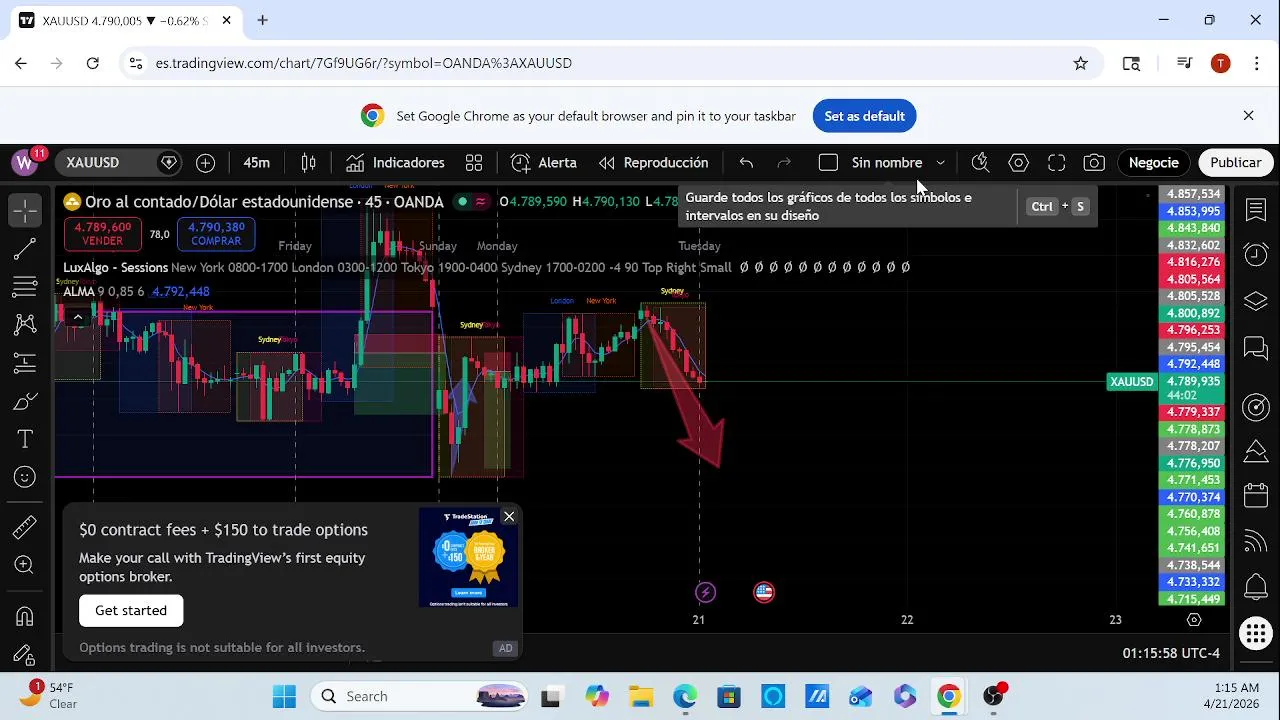
Task: Enter fullscreen mode
Action: (x=1057, y=163)
